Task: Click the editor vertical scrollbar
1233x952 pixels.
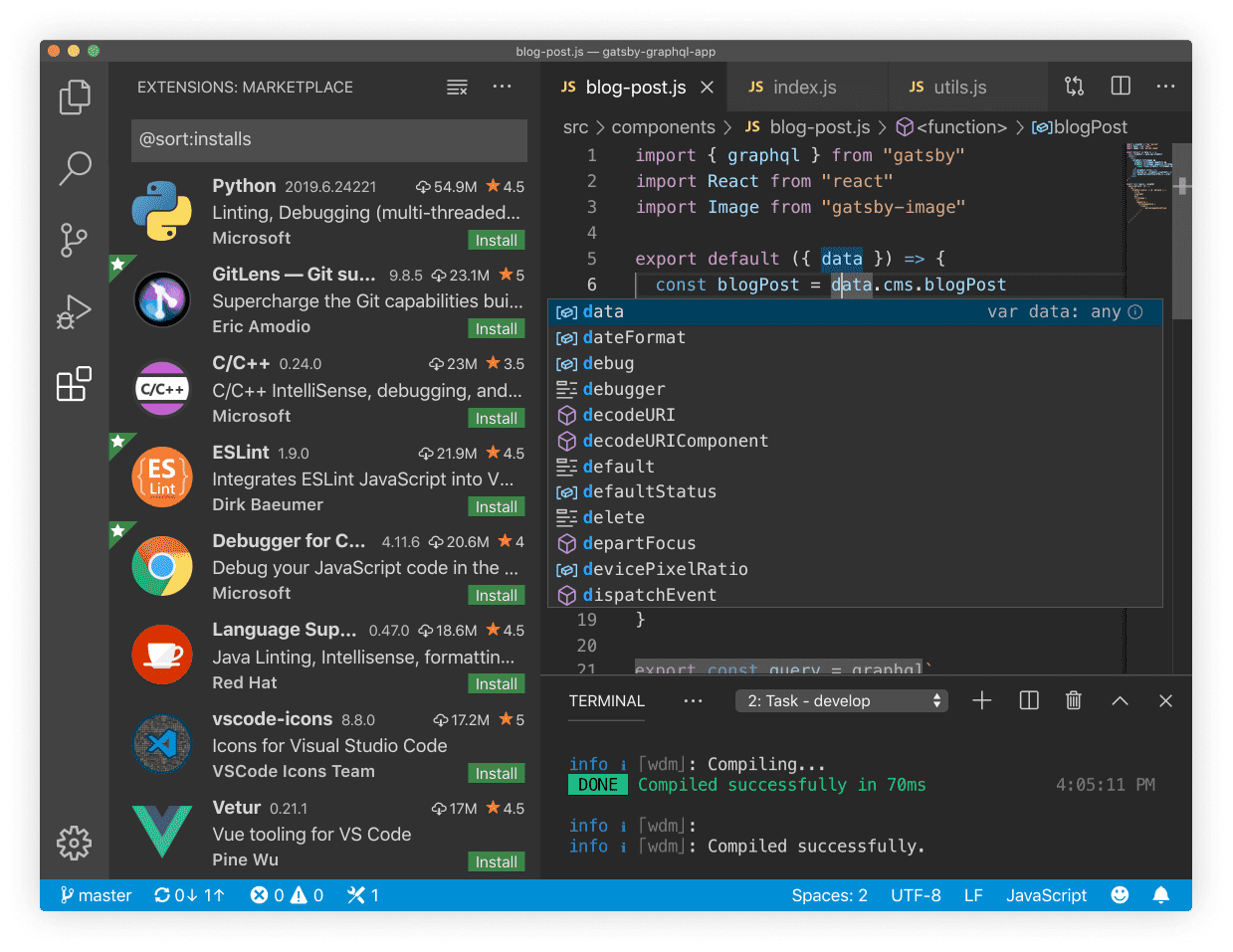Action: tap(1182, 231)
